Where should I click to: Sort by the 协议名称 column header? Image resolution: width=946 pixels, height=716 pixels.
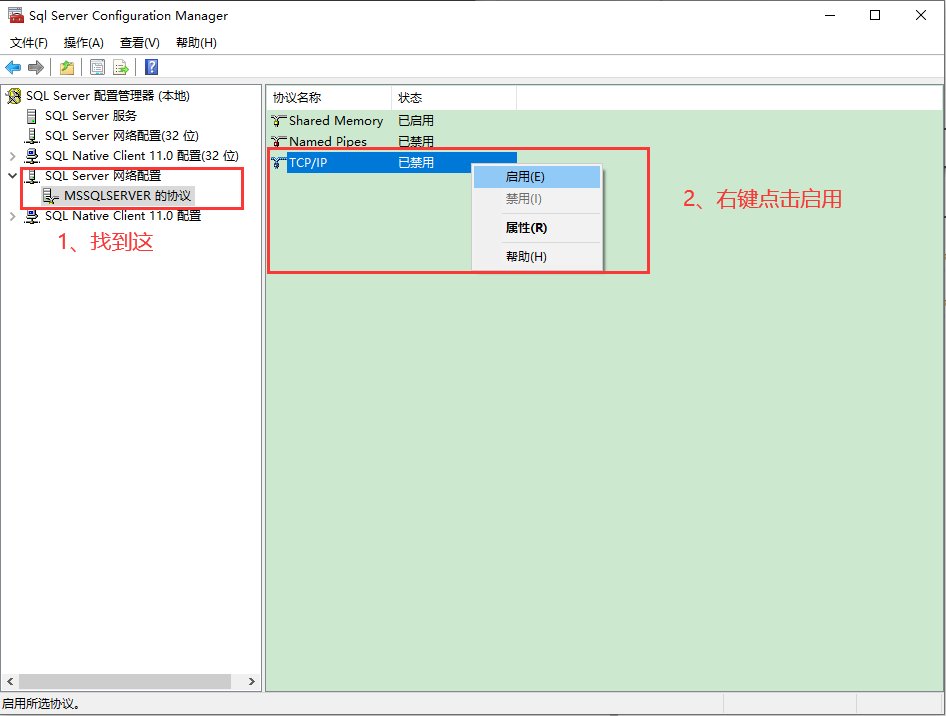[329, 98]
